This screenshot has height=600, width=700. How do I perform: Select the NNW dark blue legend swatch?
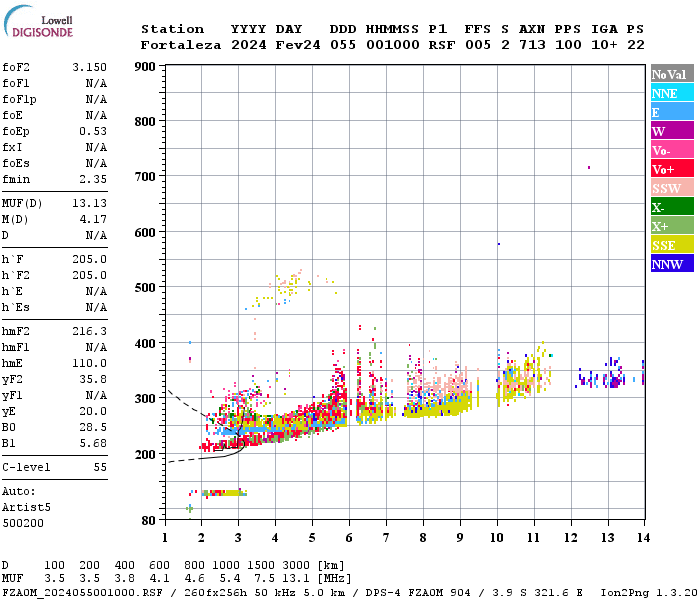coord(672,263)
